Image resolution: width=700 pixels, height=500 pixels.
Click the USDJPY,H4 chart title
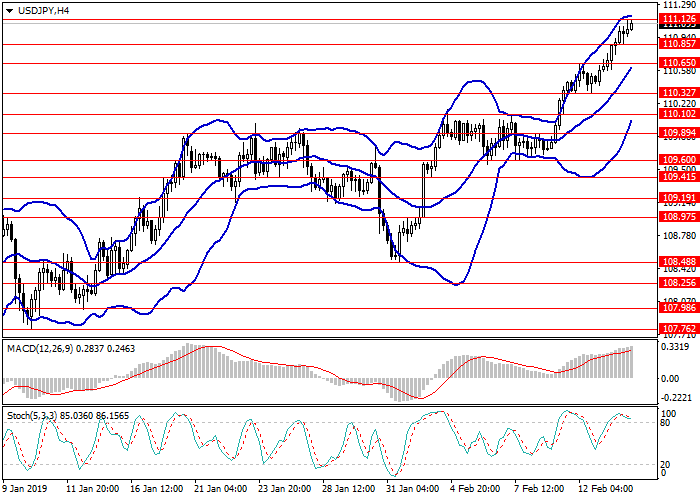[x=40, y=9]
